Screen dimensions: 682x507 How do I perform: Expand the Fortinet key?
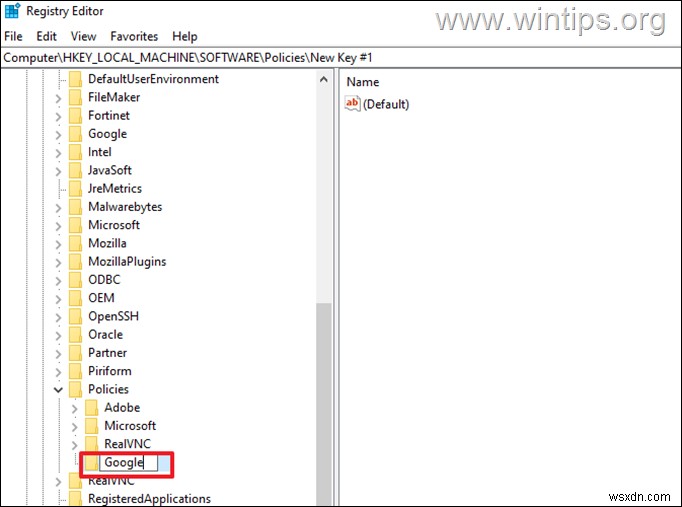[58, 117]
